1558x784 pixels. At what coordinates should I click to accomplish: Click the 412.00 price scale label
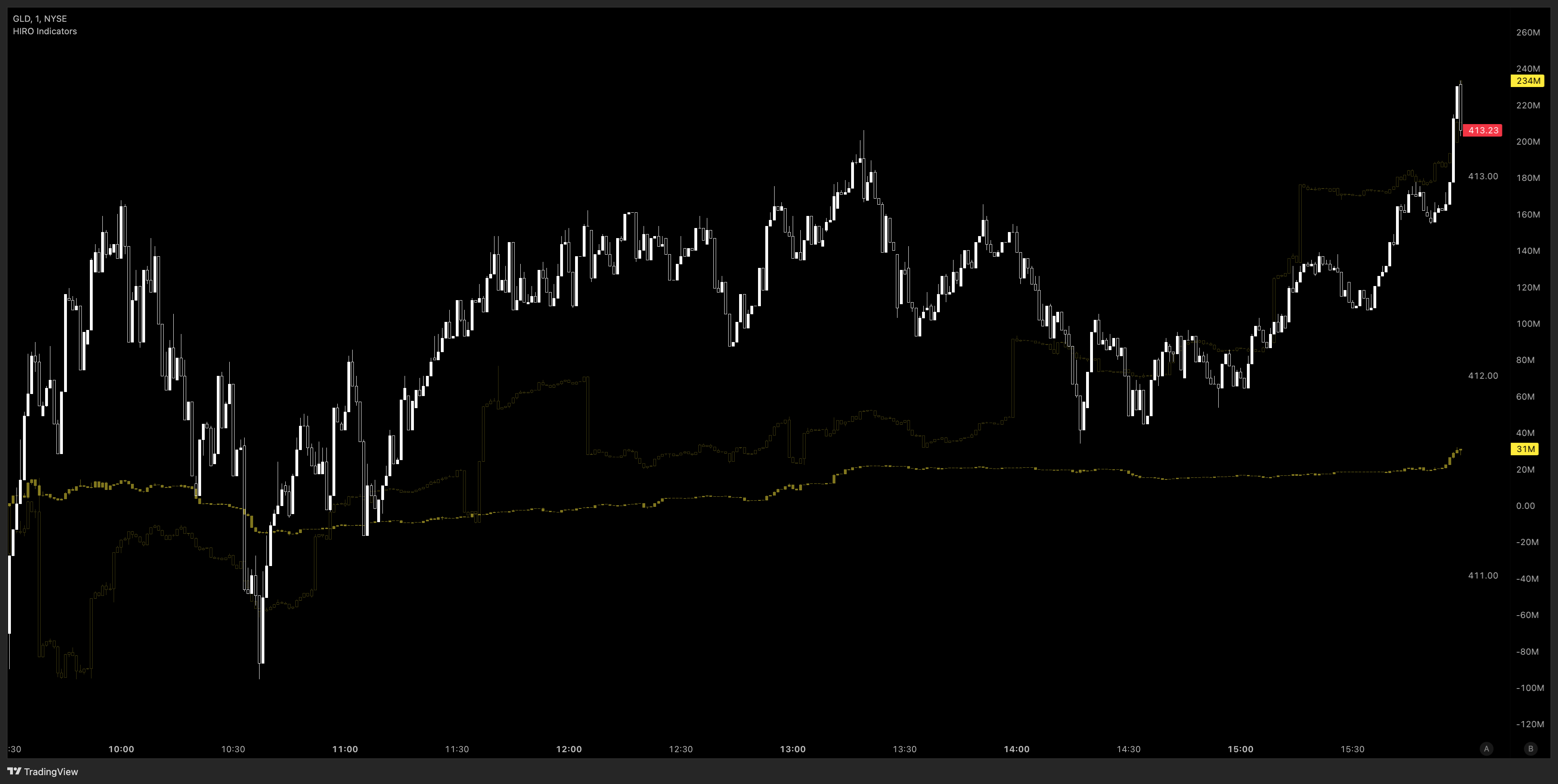(x=1482, y=376)
